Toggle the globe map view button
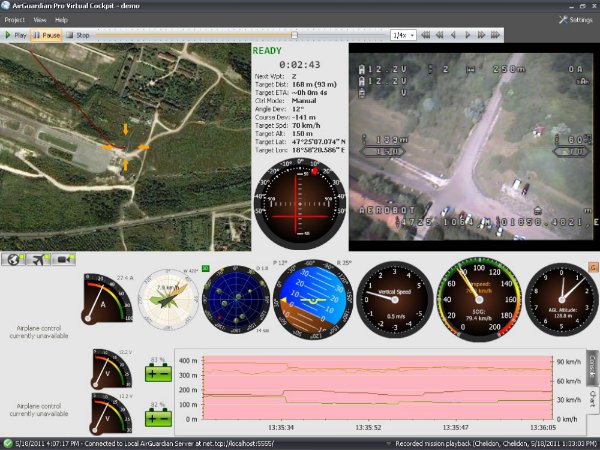 (14, 259)
